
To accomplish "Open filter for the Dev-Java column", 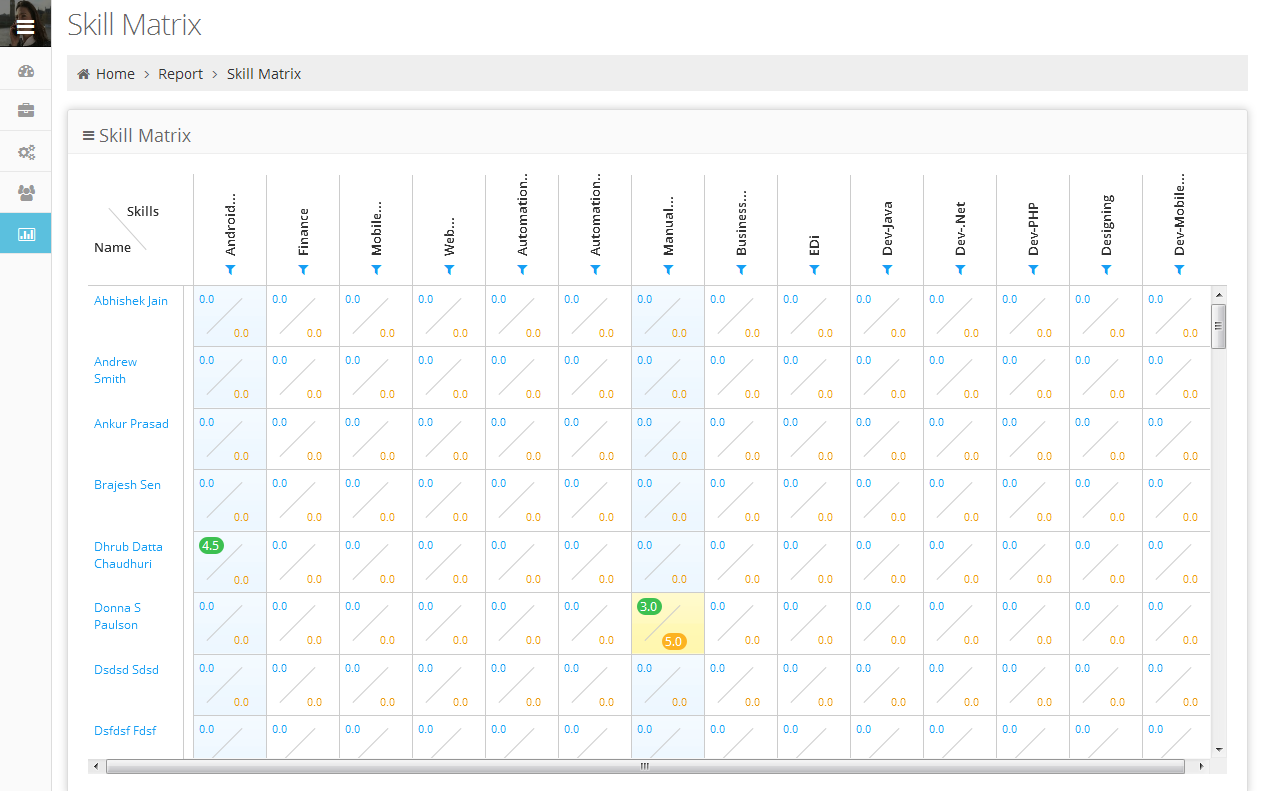I will tap(887, 270).
